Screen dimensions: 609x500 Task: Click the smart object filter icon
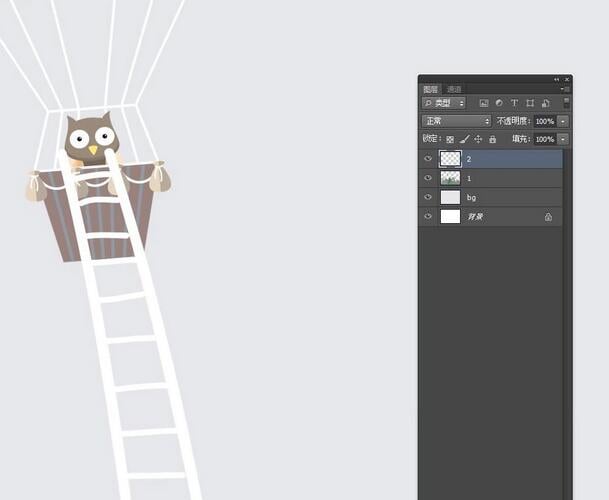(x=544, y=103)
